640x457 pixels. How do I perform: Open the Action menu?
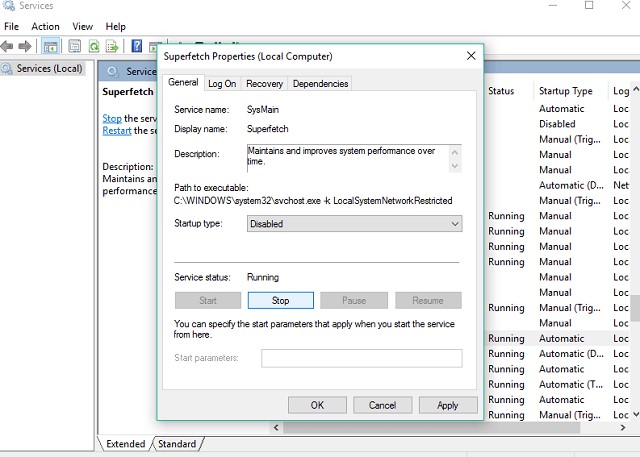(x=45, y=26)
